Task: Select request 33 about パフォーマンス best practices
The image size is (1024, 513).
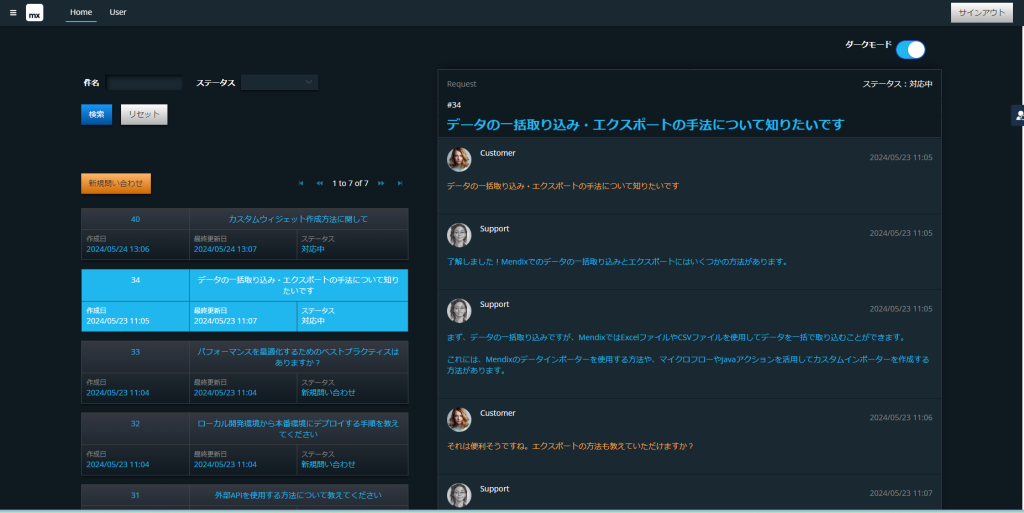Action: 298,357
